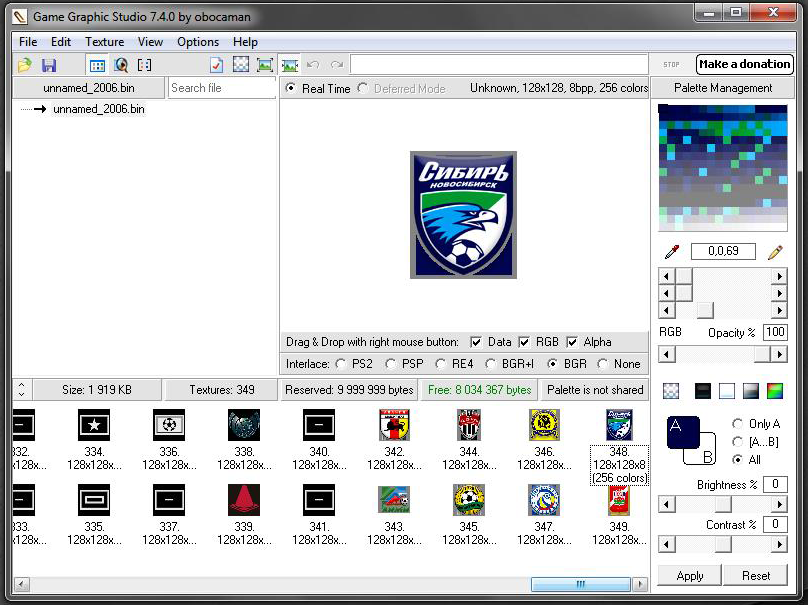Click the Brightness % value field
The height and width of the screenshot is (605, 808).
tap(775, 484)
